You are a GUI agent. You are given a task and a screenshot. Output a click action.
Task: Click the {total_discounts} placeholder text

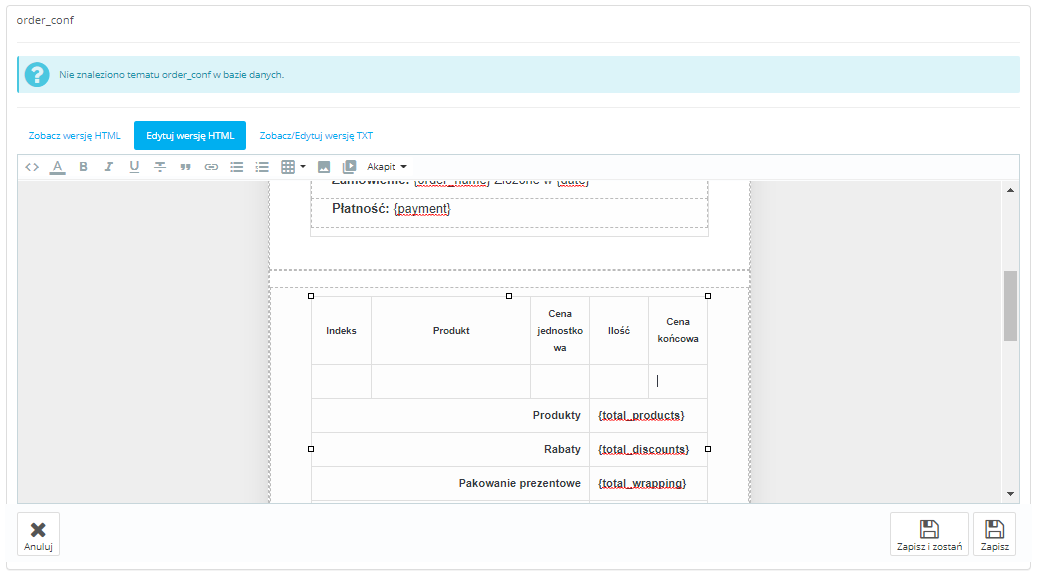click(x=643, y=449)
